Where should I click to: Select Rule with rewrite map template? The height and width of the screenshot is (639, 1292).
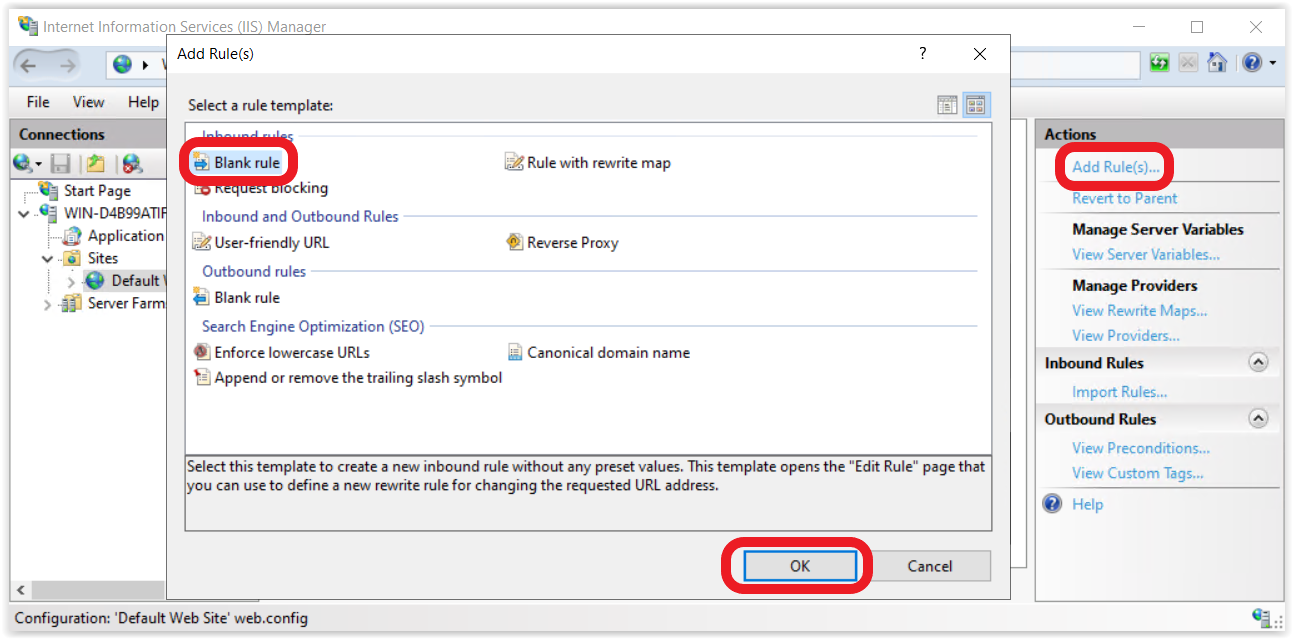coord(588,162)
